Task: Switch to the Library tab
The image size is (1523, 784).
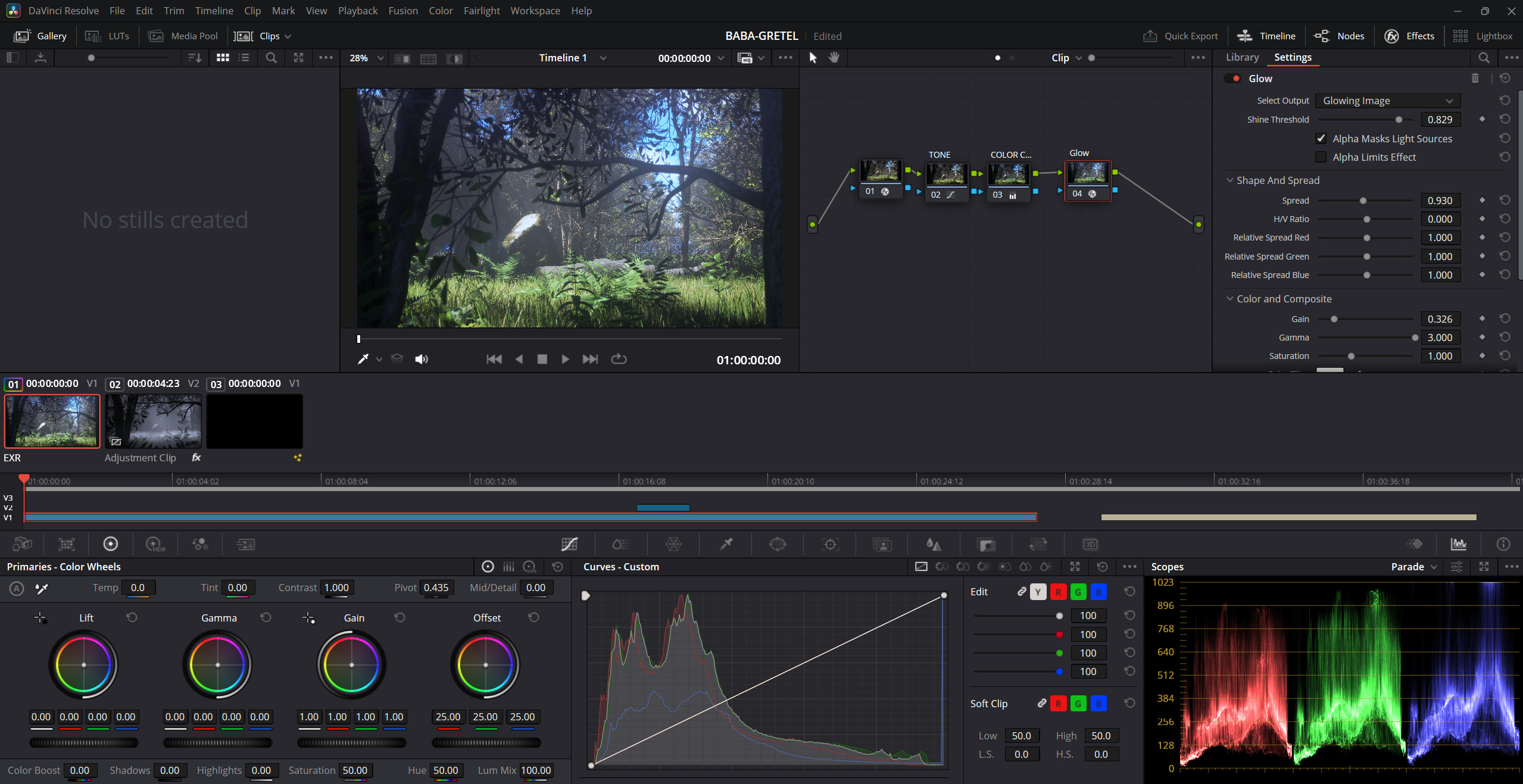Action: tap(1242, 57)
